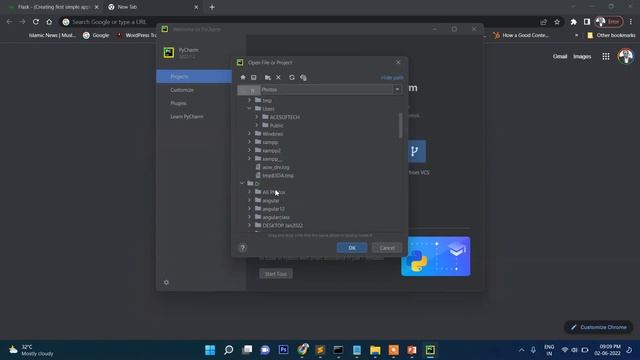640x360 pixels.
Task: Open File Explorer from the taskbar
Action: 375,350
